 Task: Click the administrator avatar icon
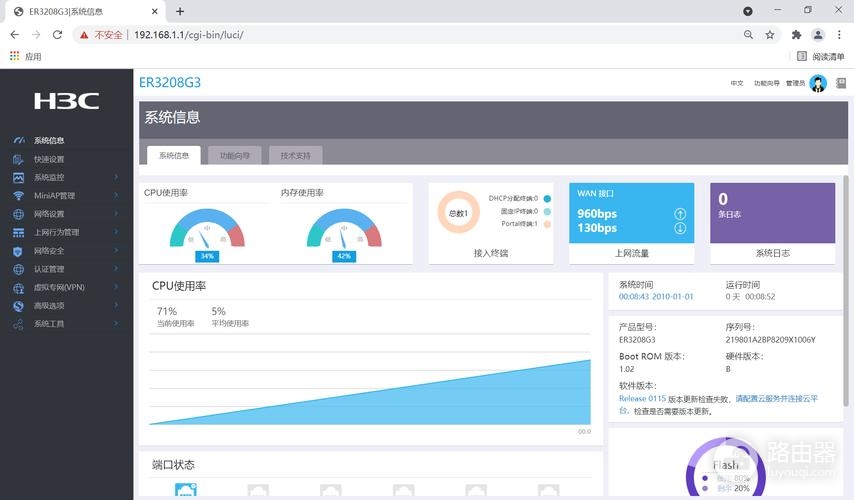click(x=818, y=84)
